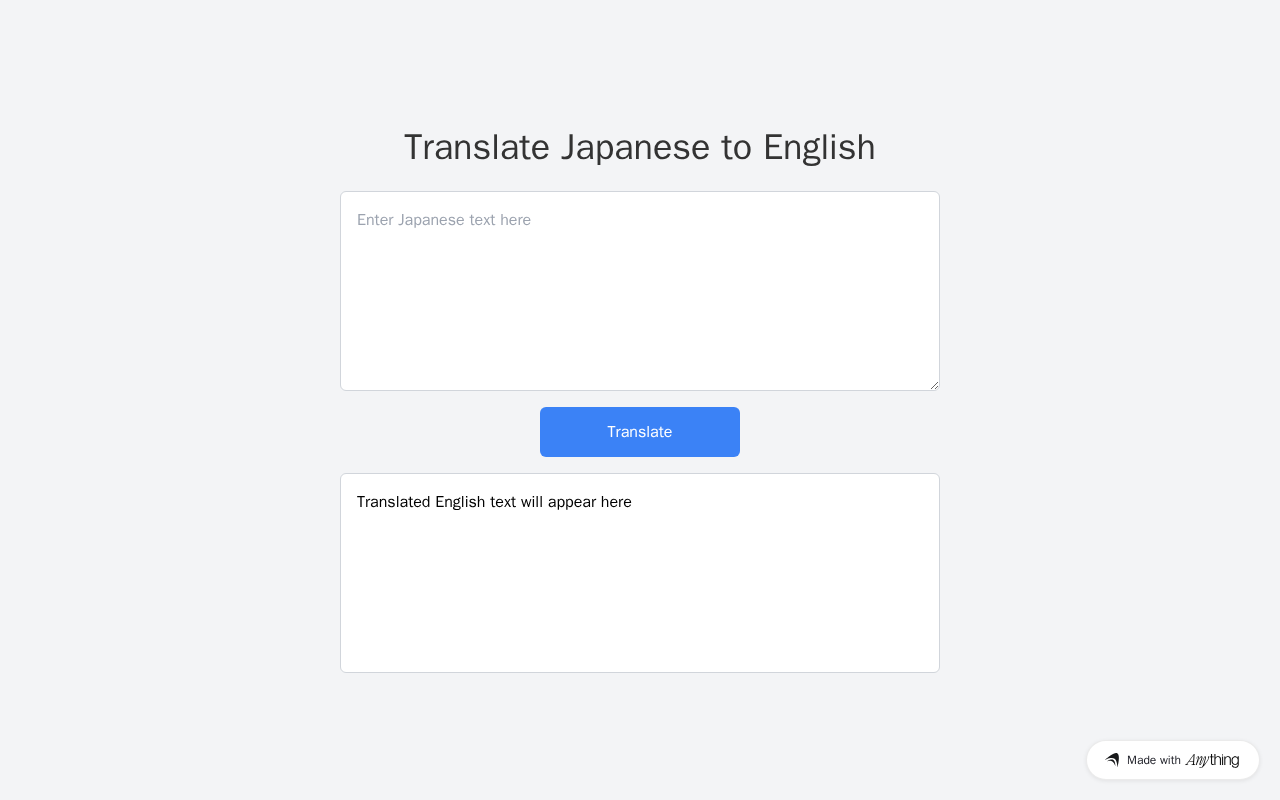The height and width of the screenshot is (800, 1280).
Task: Click the wing logo icon in the badge
Action: point(1112,760)
